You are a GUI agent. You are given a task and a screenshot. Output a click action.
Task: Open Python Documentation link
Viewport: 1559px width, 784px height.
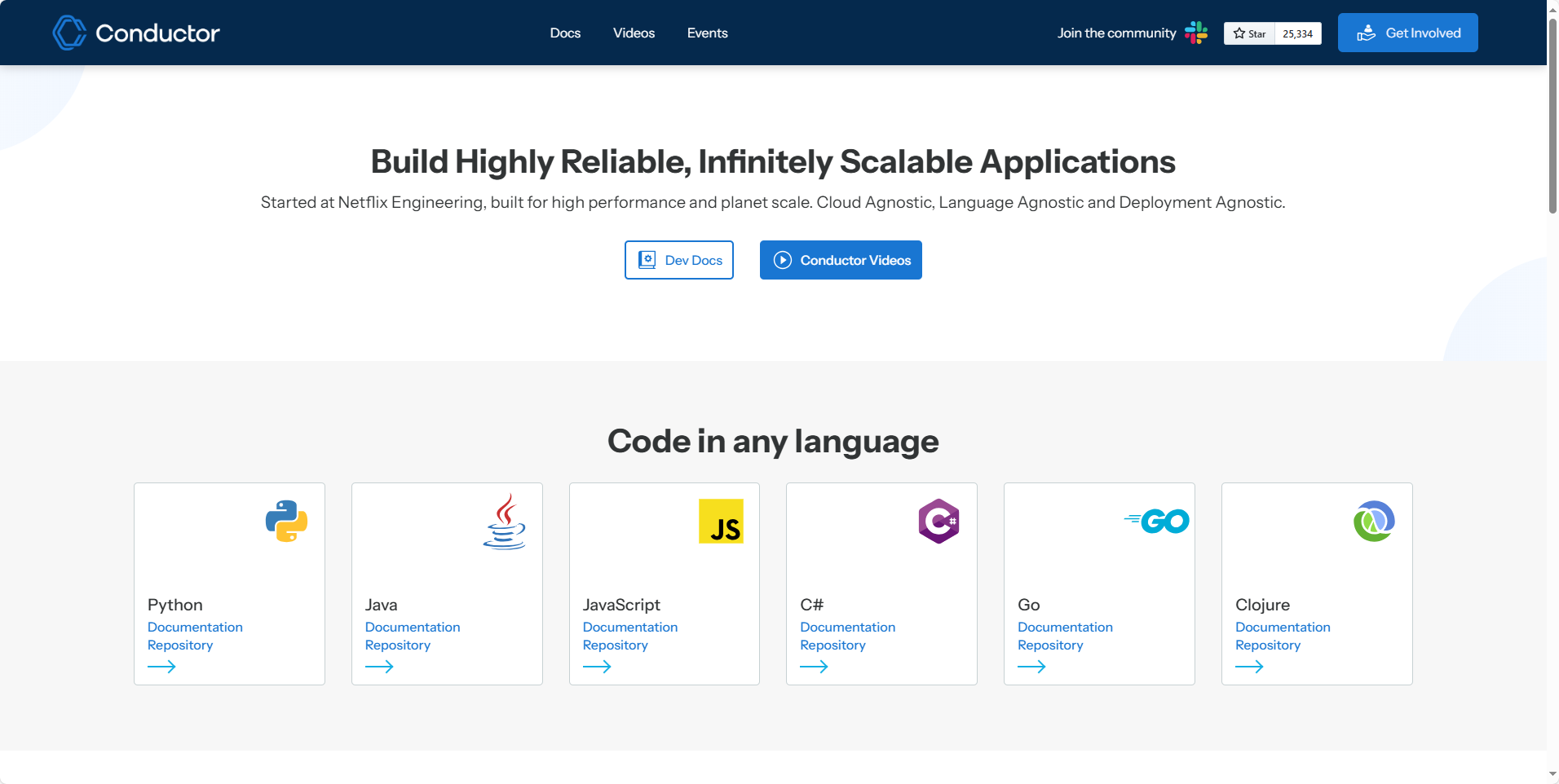pos(195,627)
